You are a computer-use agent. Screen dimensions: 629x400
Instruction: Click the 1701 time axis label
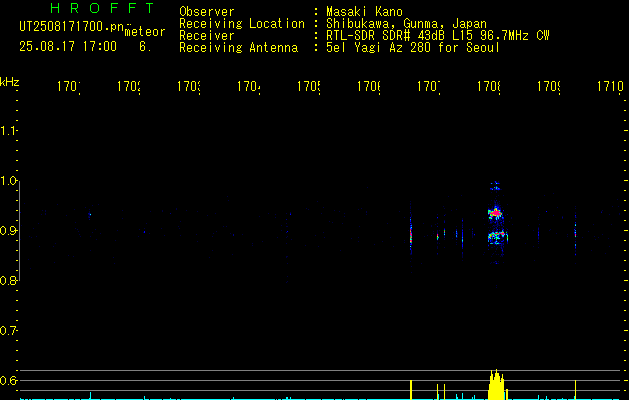point(69,87)
